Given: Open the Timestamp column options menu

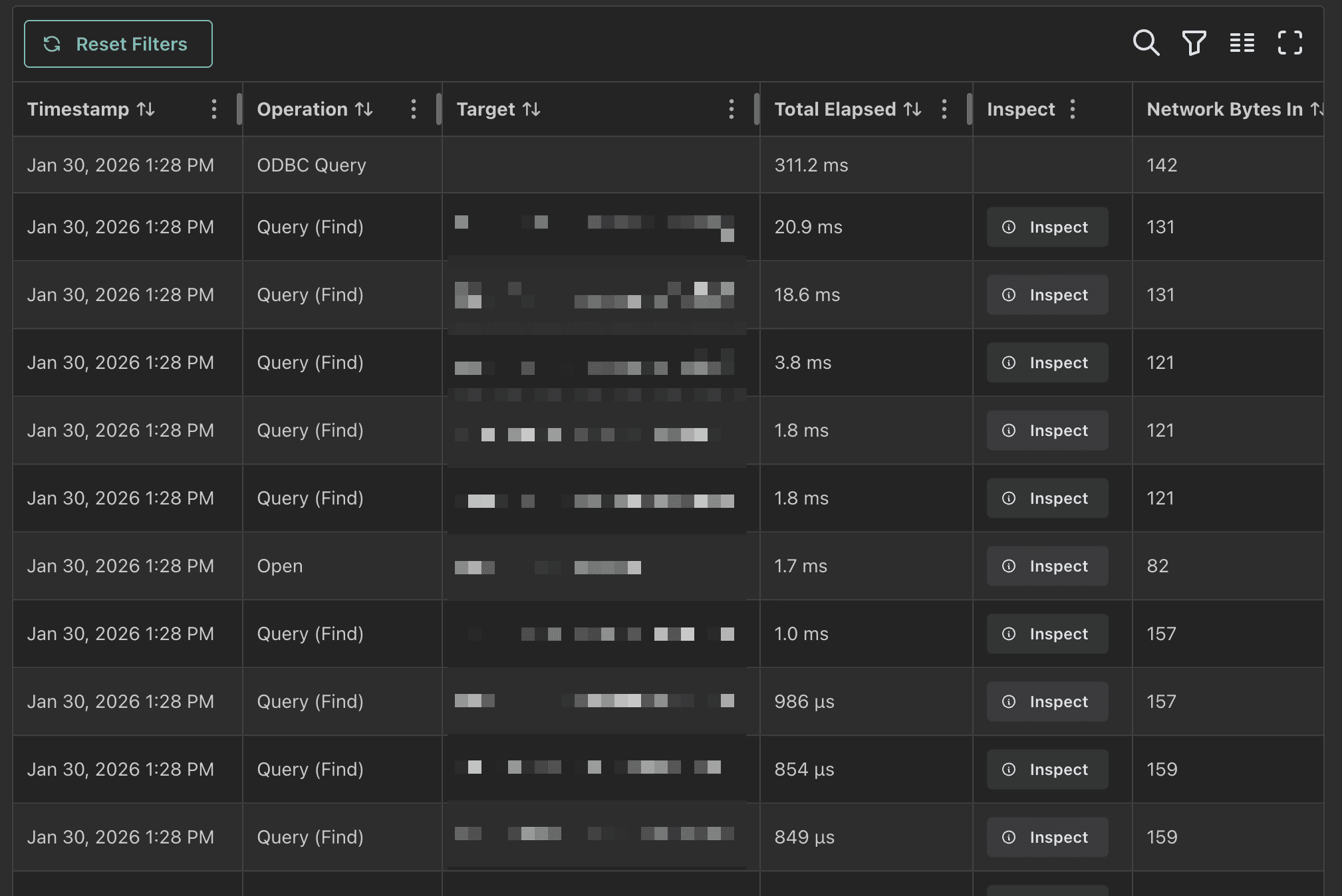Looking at the screenshot, I should tap(214, 109).
